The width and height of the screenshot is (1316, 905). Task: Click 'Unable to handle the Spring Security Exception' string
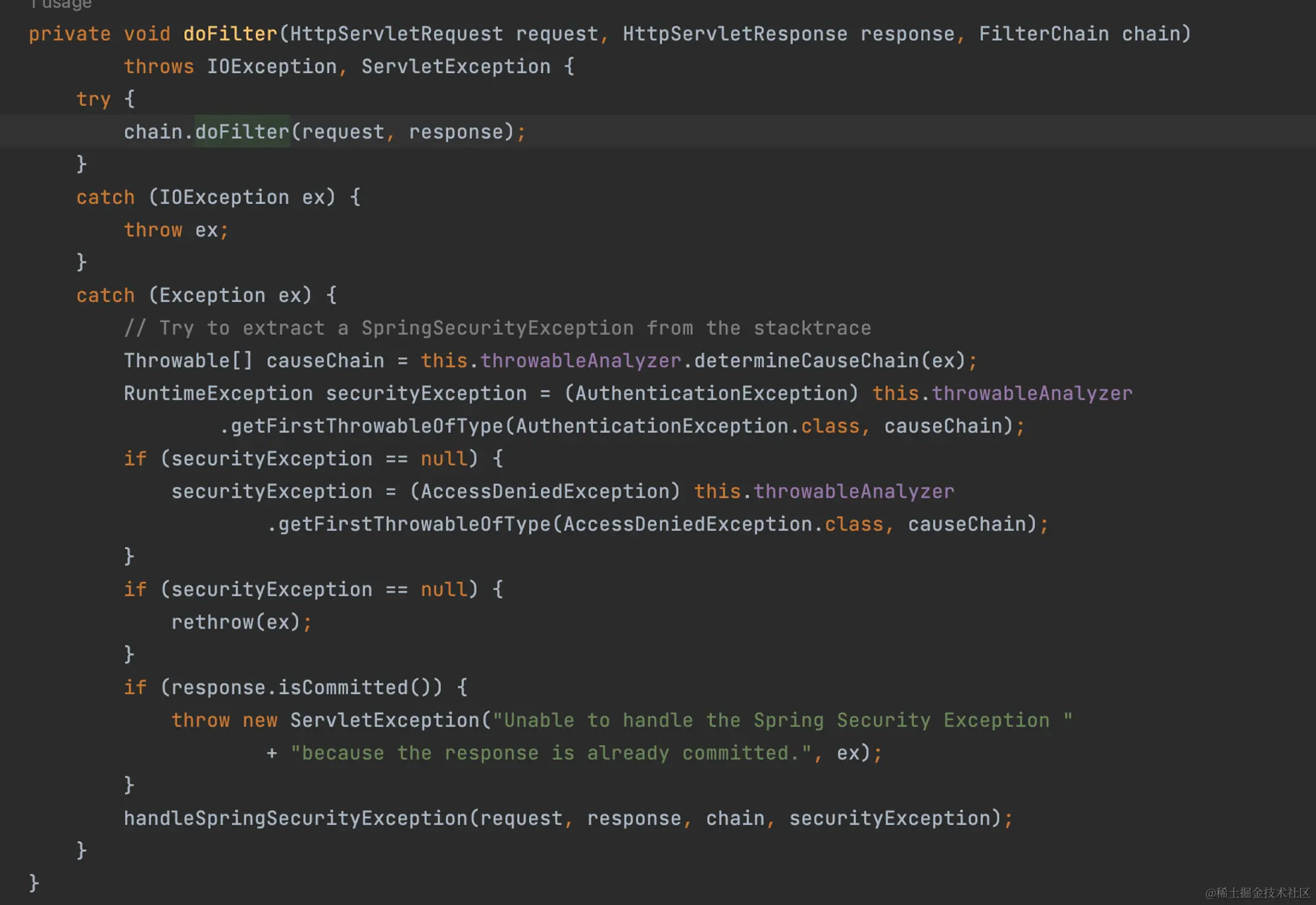782,720
